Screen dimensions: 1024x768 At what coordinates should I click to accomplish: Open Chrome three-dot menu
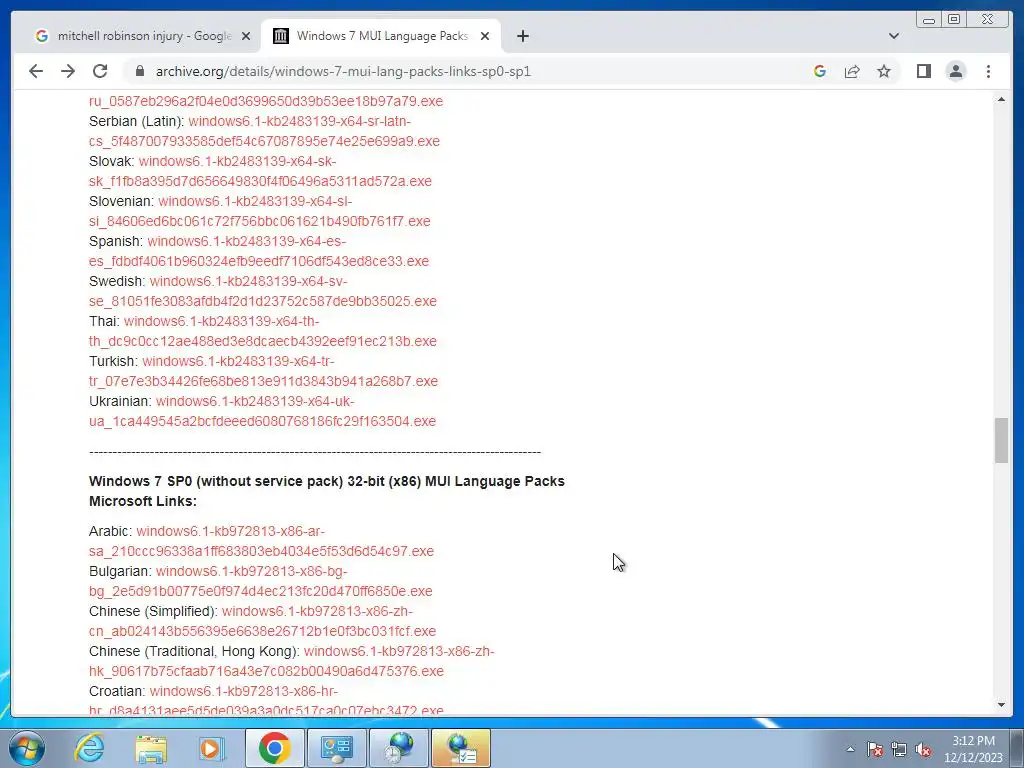coord(988,71)
